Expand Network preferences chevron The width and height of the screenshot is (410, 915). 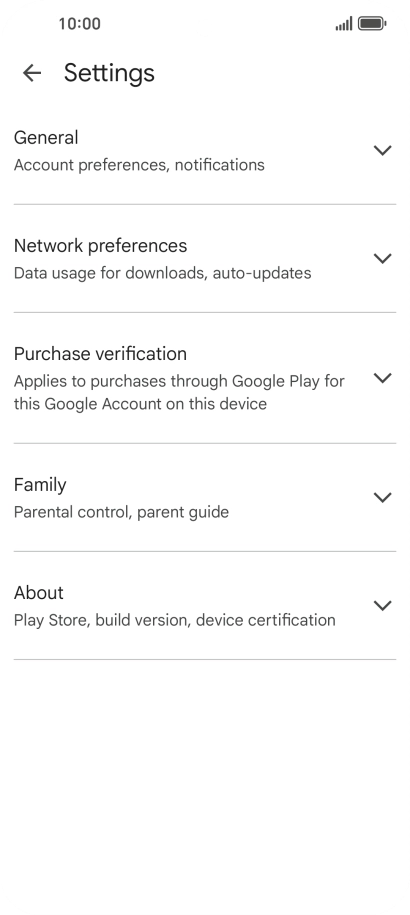pos(382,259)
